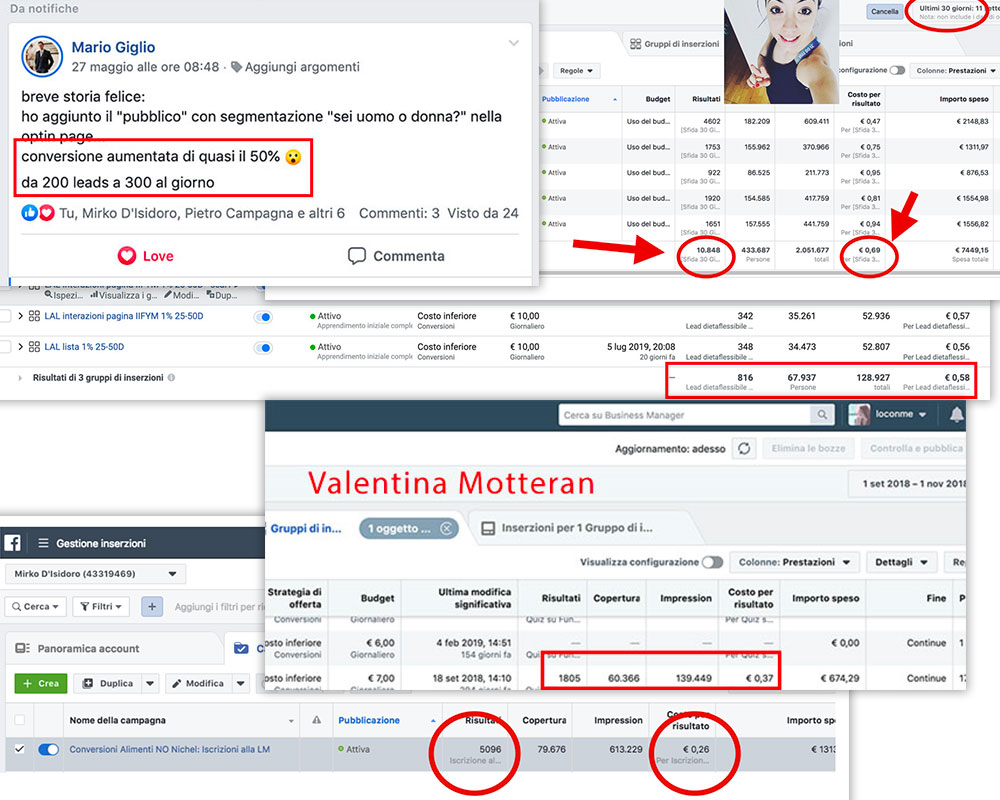Click the blue plus add-filter icon
Image resolution: width=1000 pixels, height=800 pixels.
point(152,606)
